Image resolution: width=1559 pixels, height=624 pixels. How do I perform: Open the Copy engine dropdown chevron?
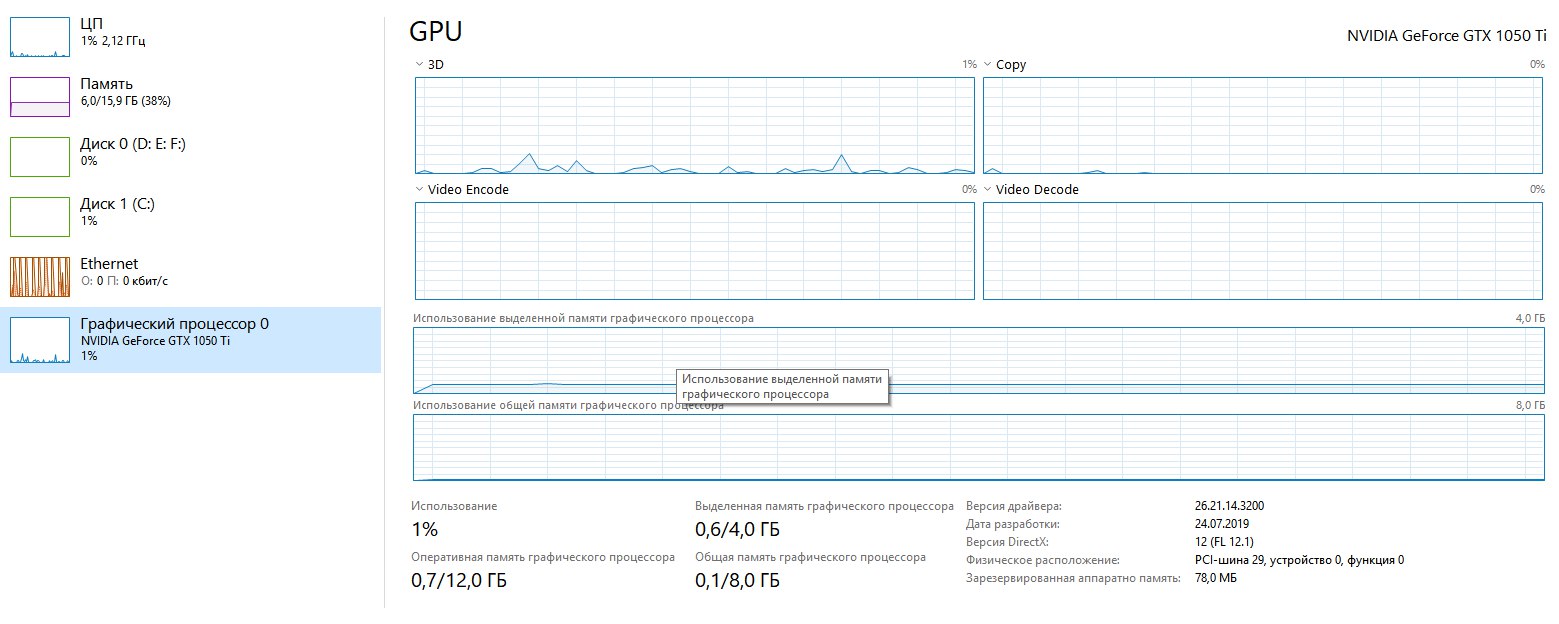987,65
